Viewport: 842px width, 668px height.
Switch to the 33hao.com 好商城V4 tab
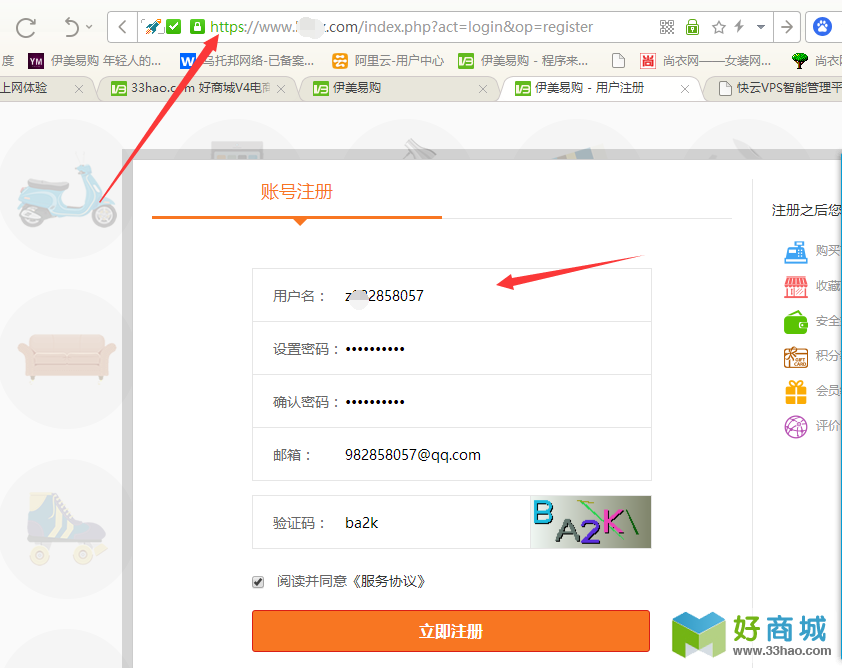[197, 88]
